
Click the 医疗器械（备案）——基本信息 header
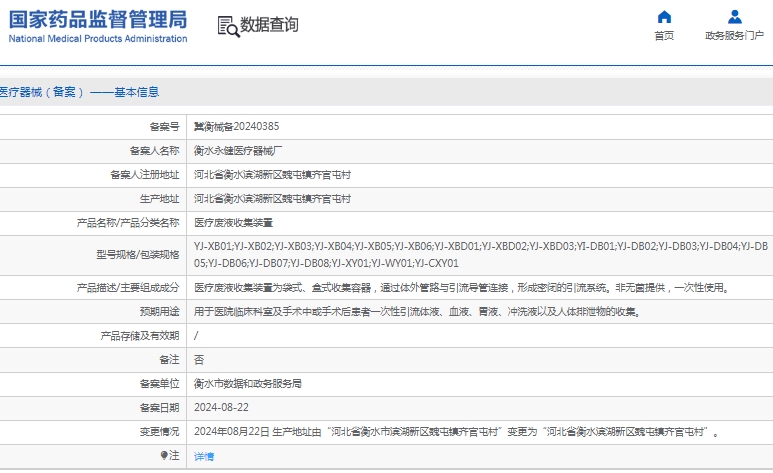[79, 92]
